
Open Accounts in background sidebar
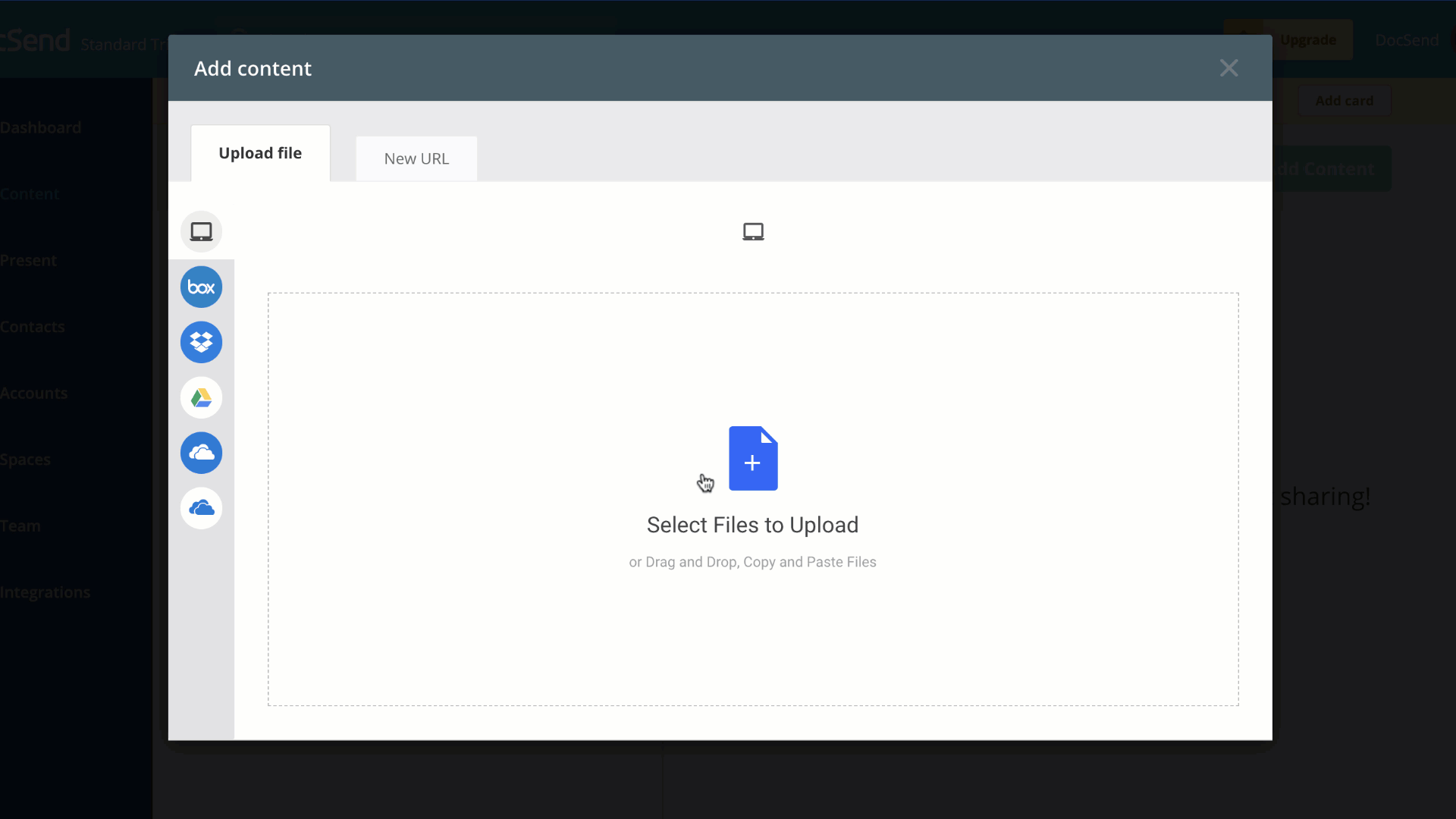click(34, 393)
